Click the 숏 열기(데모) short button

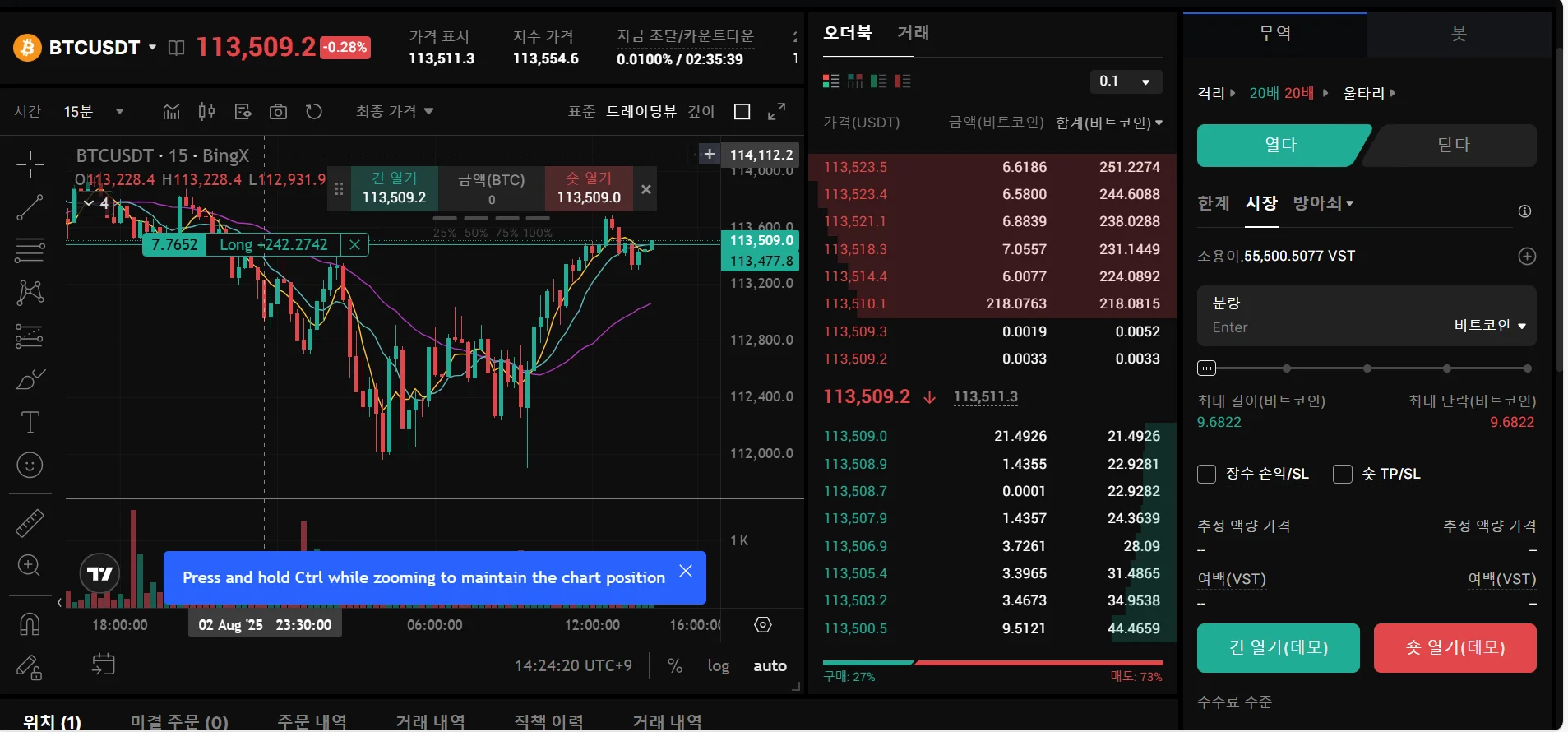point(1455,648)
